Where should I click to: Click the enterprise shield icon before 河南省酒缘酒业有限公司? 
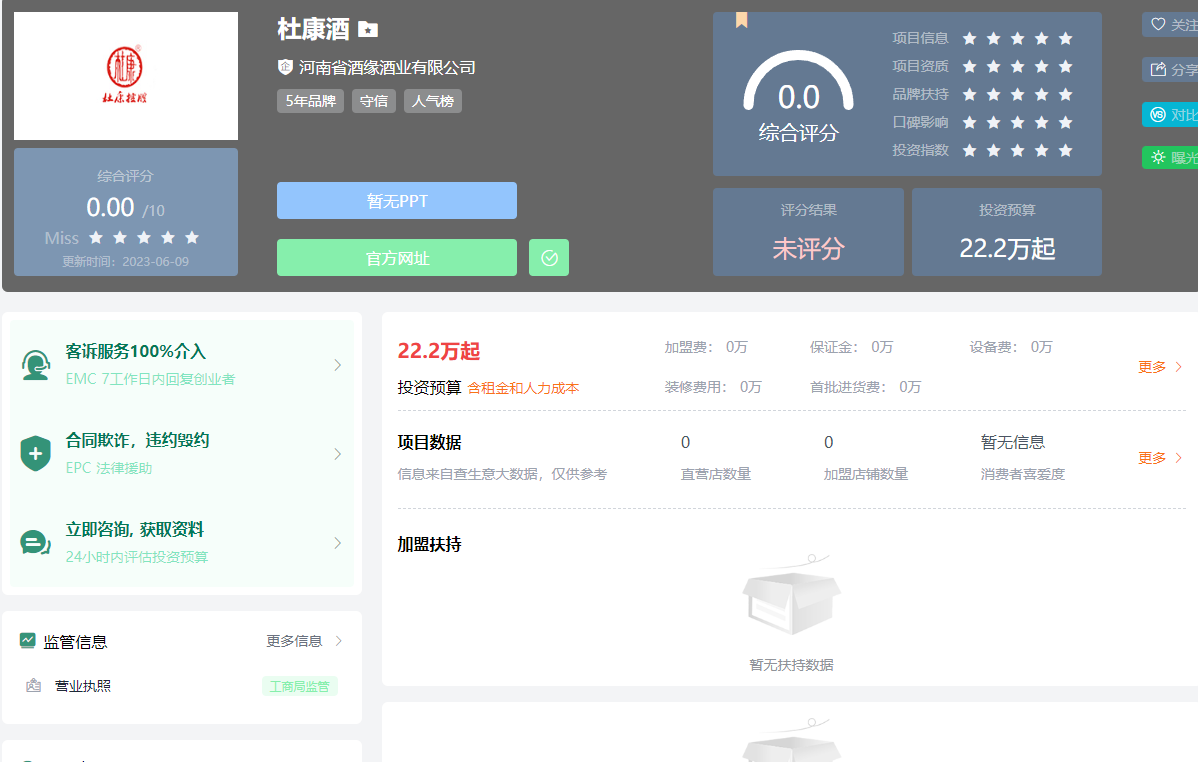pos(285,67)
